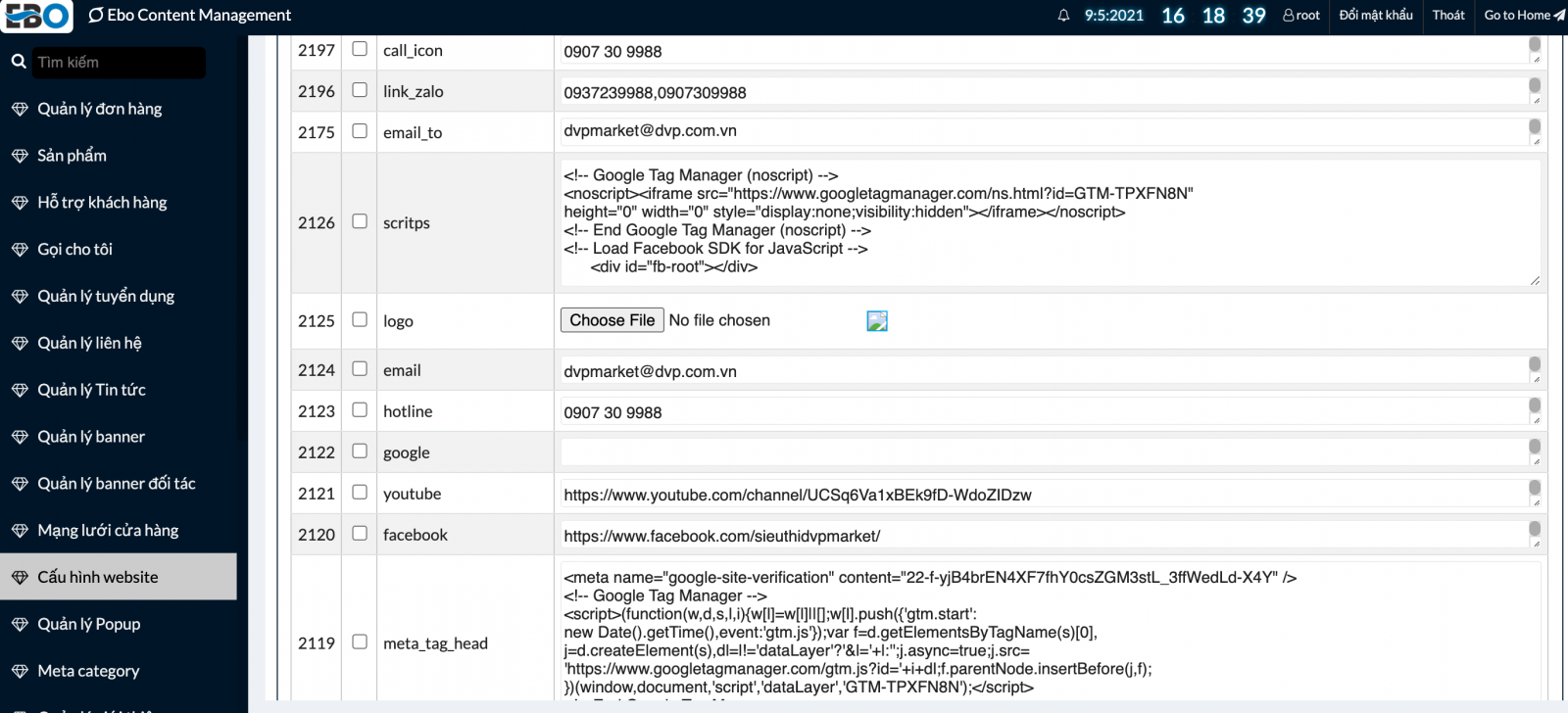Screen dimensions: 1568x713
Task: Click the youtube URL text field
Action: 1044,495
